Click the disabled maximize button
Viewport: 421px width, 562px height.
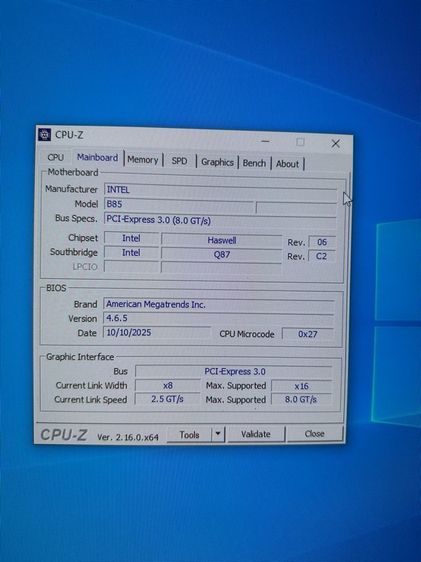pyautogui.click(x=300, y=142)
